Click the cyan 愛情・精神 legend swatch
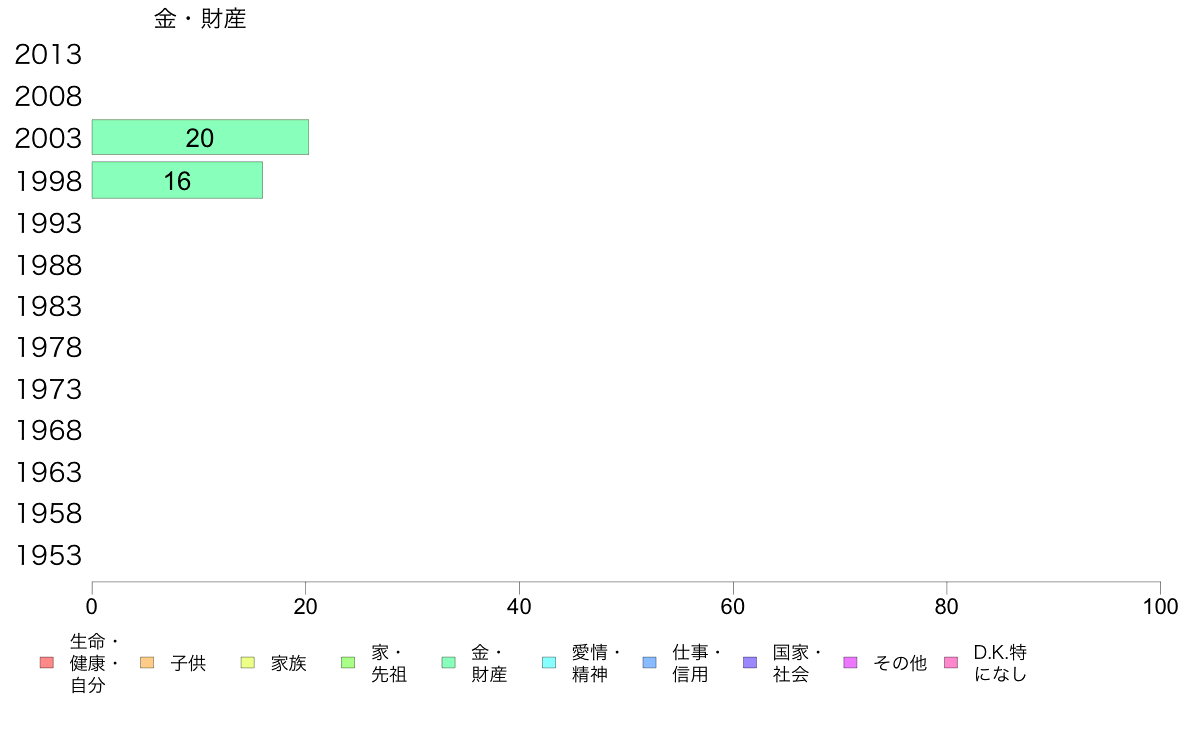This screenshot has width=1188, height=736. [549, 663]
